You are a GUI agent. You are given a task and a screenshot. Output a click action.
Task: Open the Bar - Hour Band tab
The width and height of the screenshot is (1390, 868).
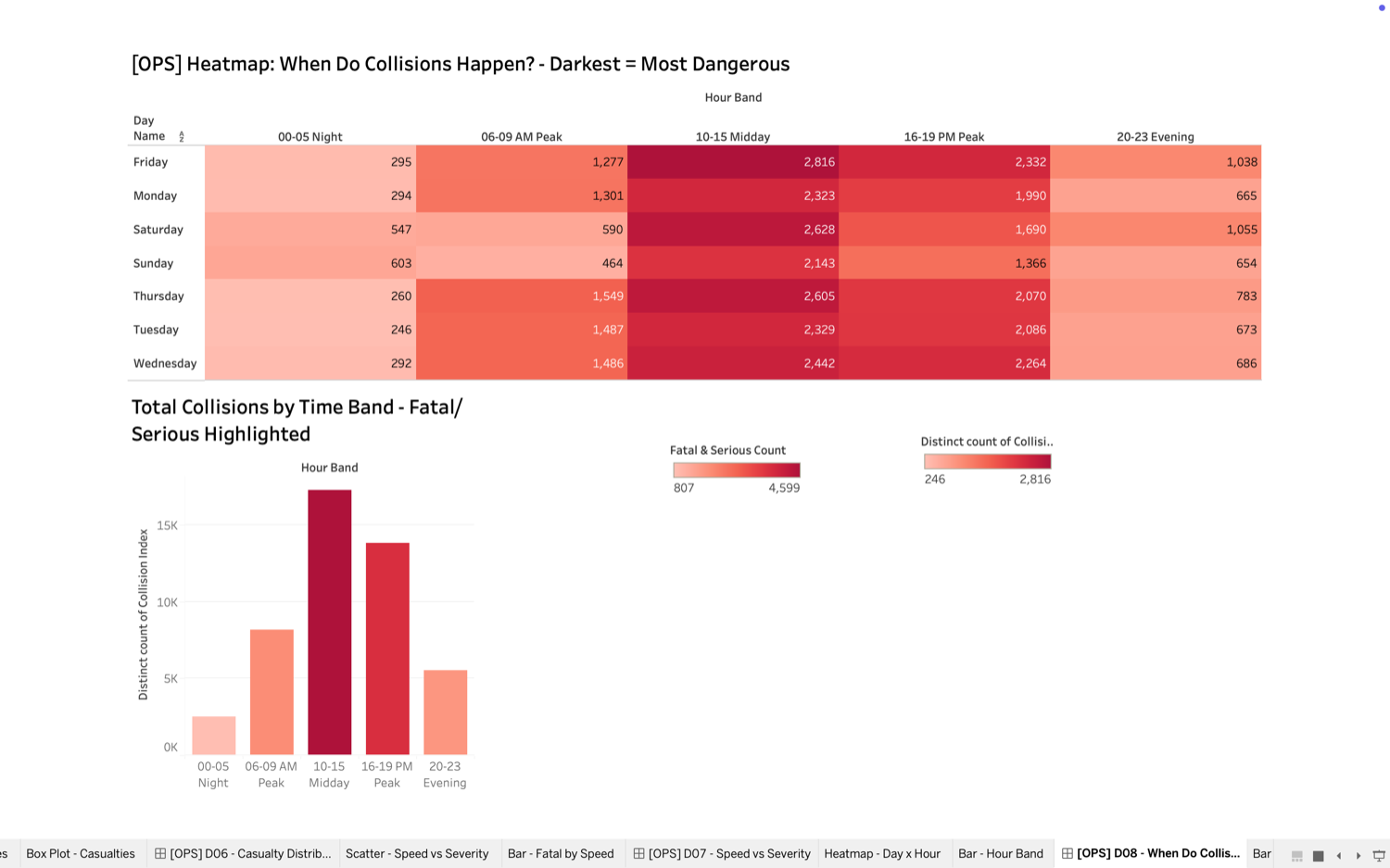[1001, 853]
